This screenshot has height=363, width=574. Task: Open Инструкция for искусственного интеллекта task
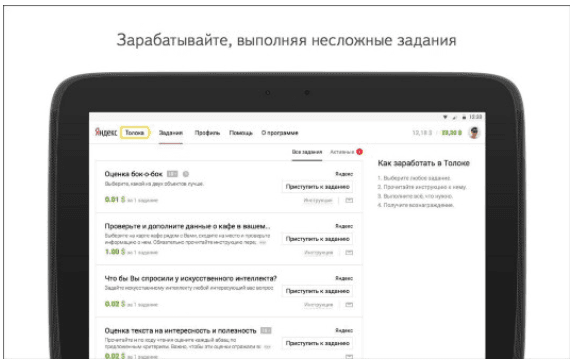318,305
